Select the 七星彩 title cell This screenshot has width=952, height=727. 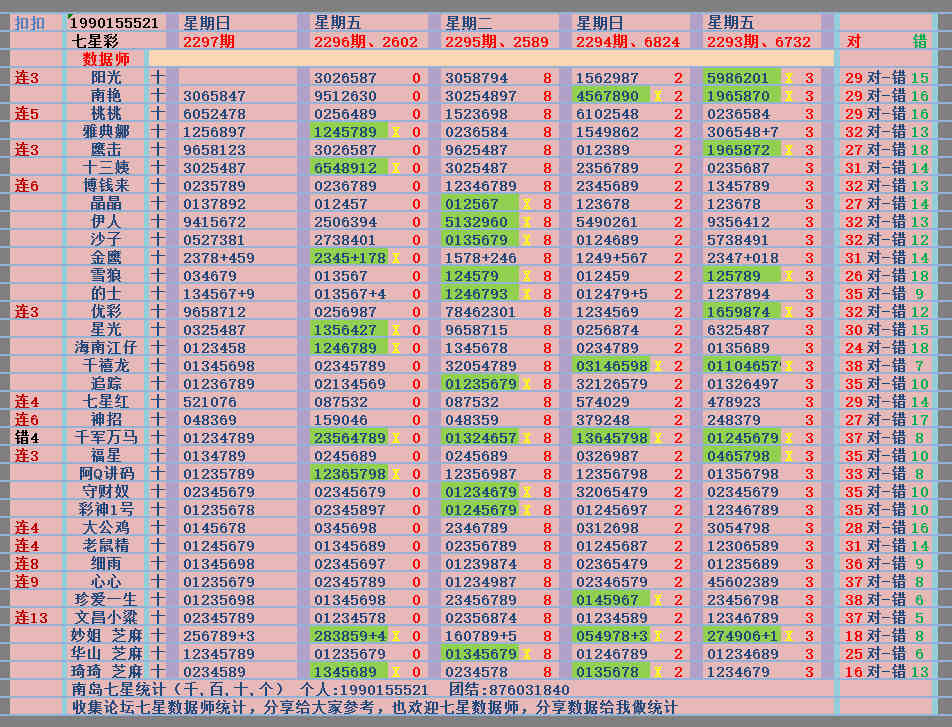96,41
